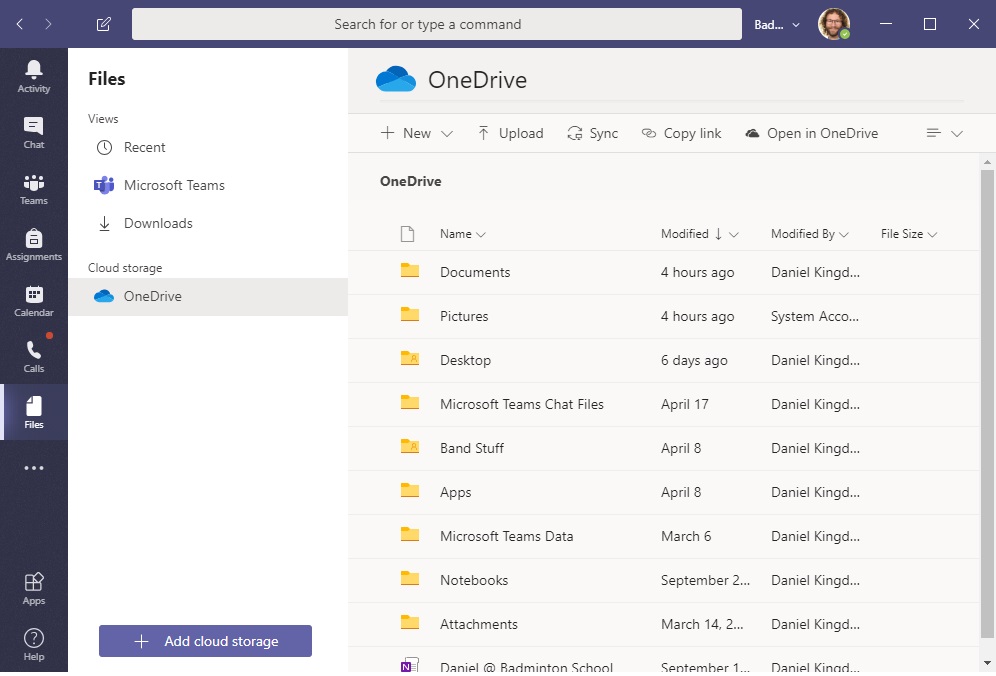Image resolution: width=996 pixels, height=676 pixels.
Task: Click the new chat compose icon
Action: [x=104, y=24]
